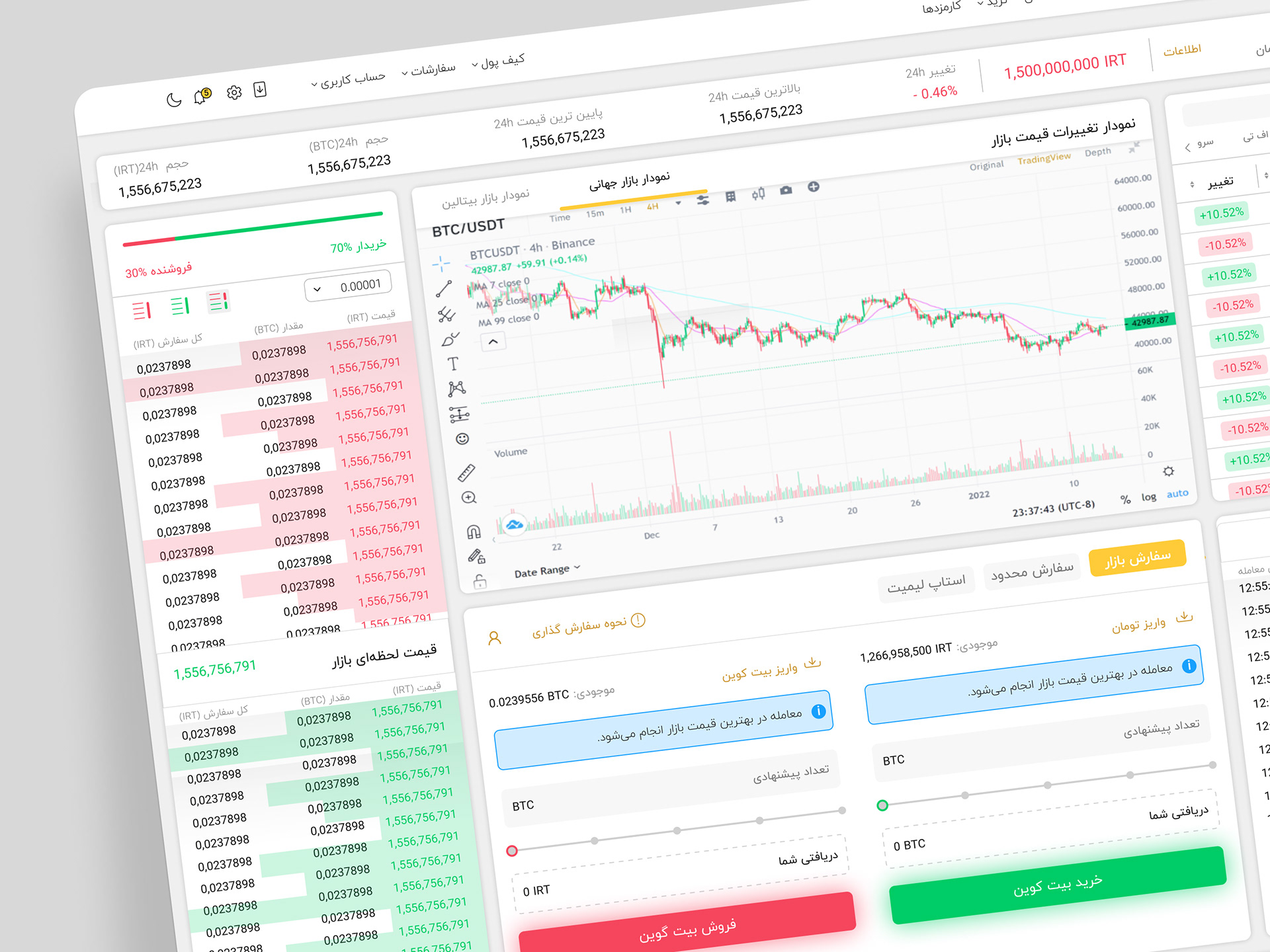
Task: Toggle the magnet mode icon
Action: point(474,532)
